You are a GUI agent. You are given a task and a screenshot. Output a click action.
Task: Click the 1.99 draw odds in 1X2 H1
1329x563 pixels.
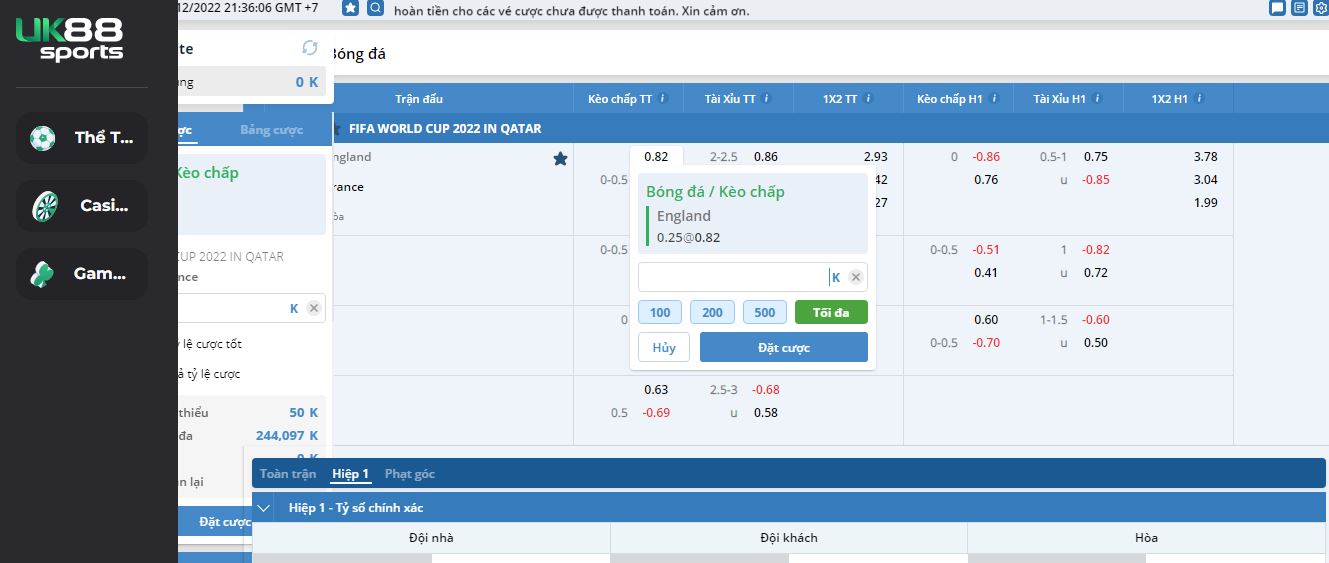pyautogui.click(x=1206, y=202)
